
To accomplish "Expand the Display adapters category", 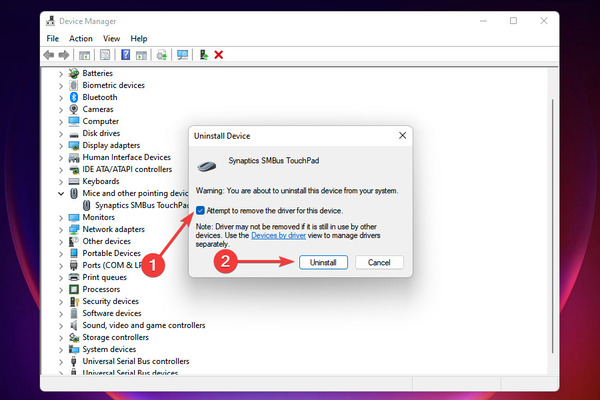I will 61,145.
